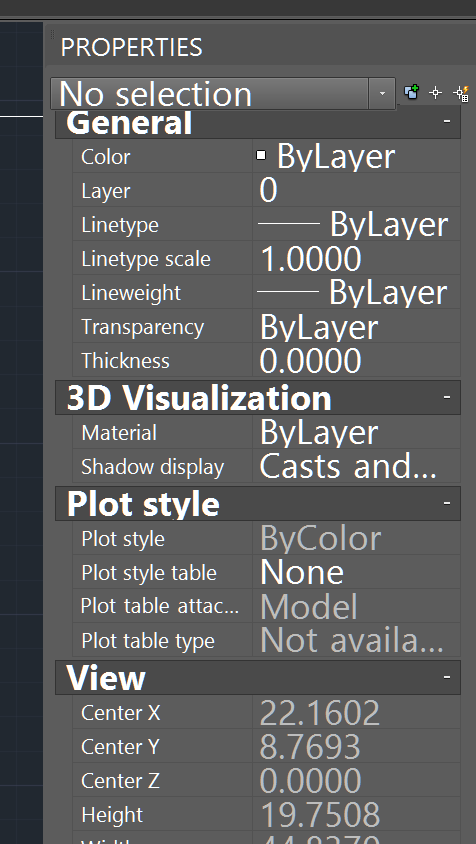Toggle PICKADD value icon
The image size is (476, 844).
coord(412,93)
